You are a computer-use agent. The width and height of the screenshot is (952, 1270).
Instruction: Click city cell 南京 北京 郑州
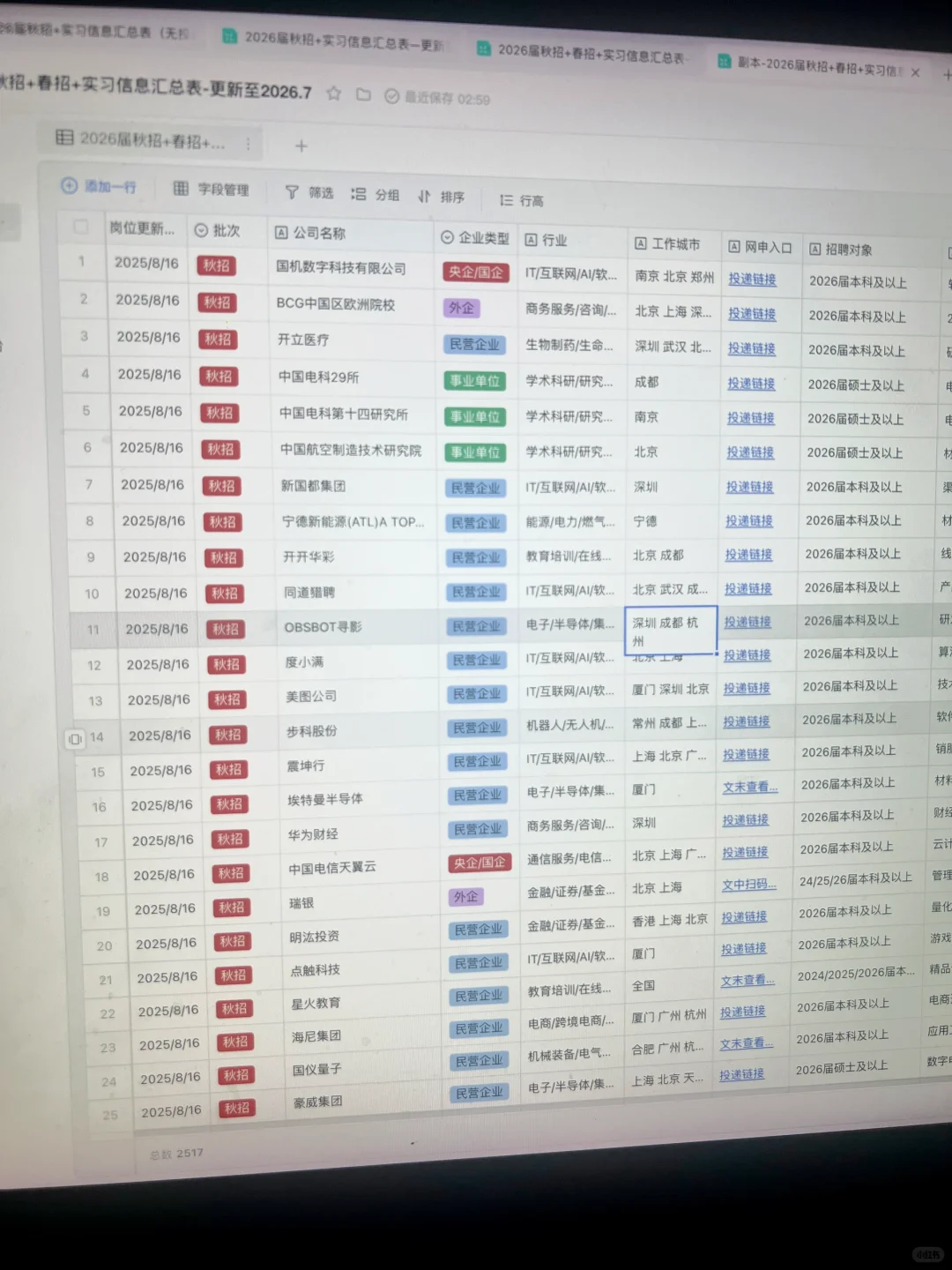(x=674, y=276)
